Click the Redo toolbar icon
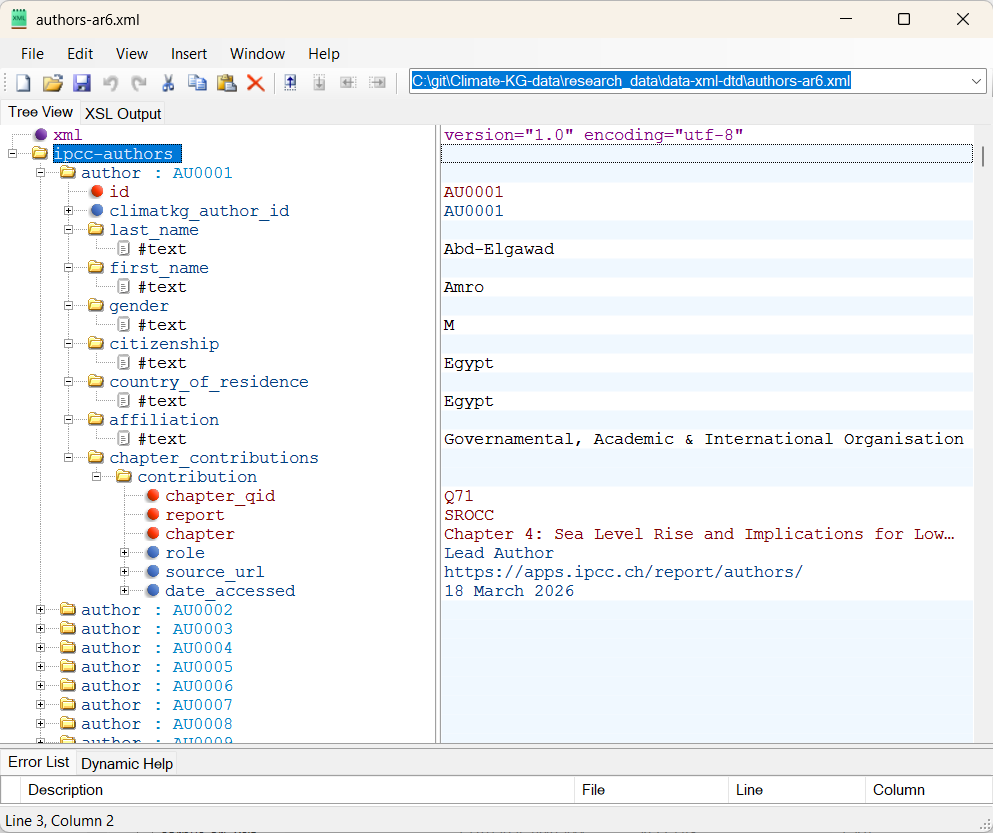The height and width of the screenshot is (833, 993). (x=139, y=83)
